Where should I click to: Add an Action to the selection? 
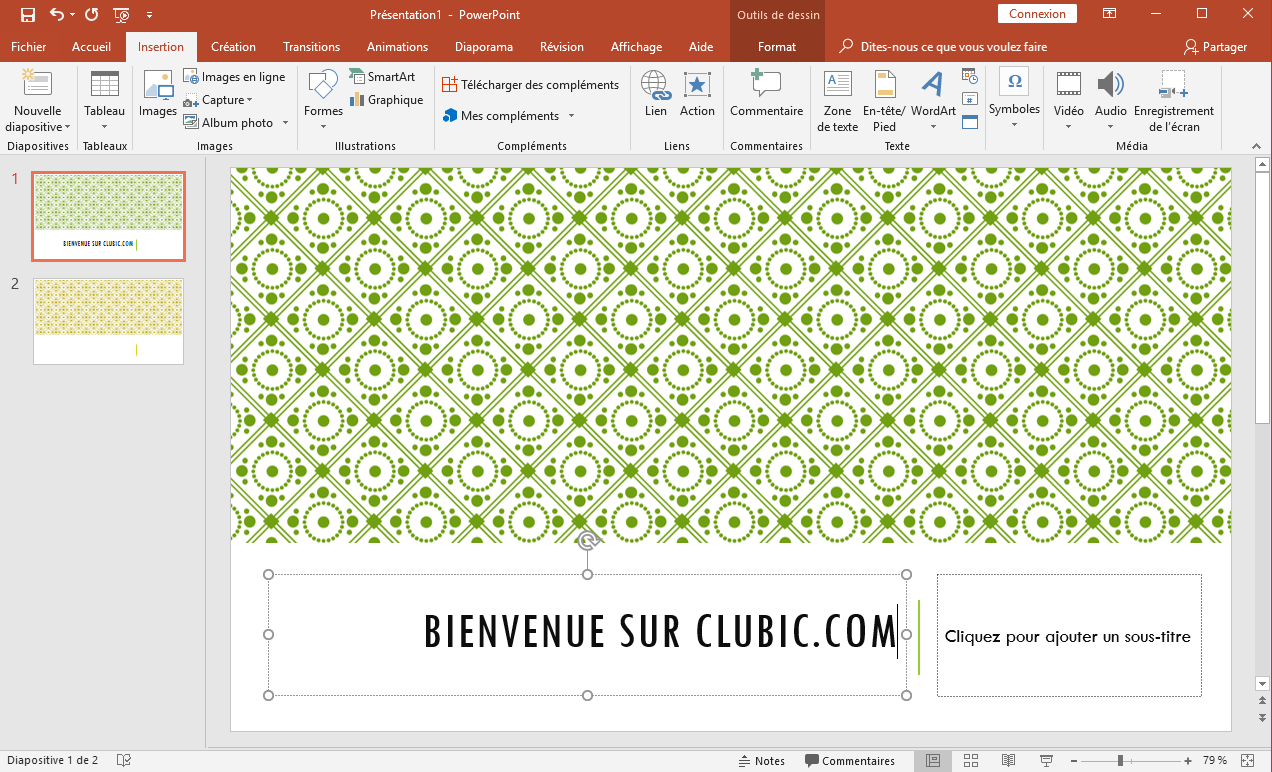click(697, 94)
